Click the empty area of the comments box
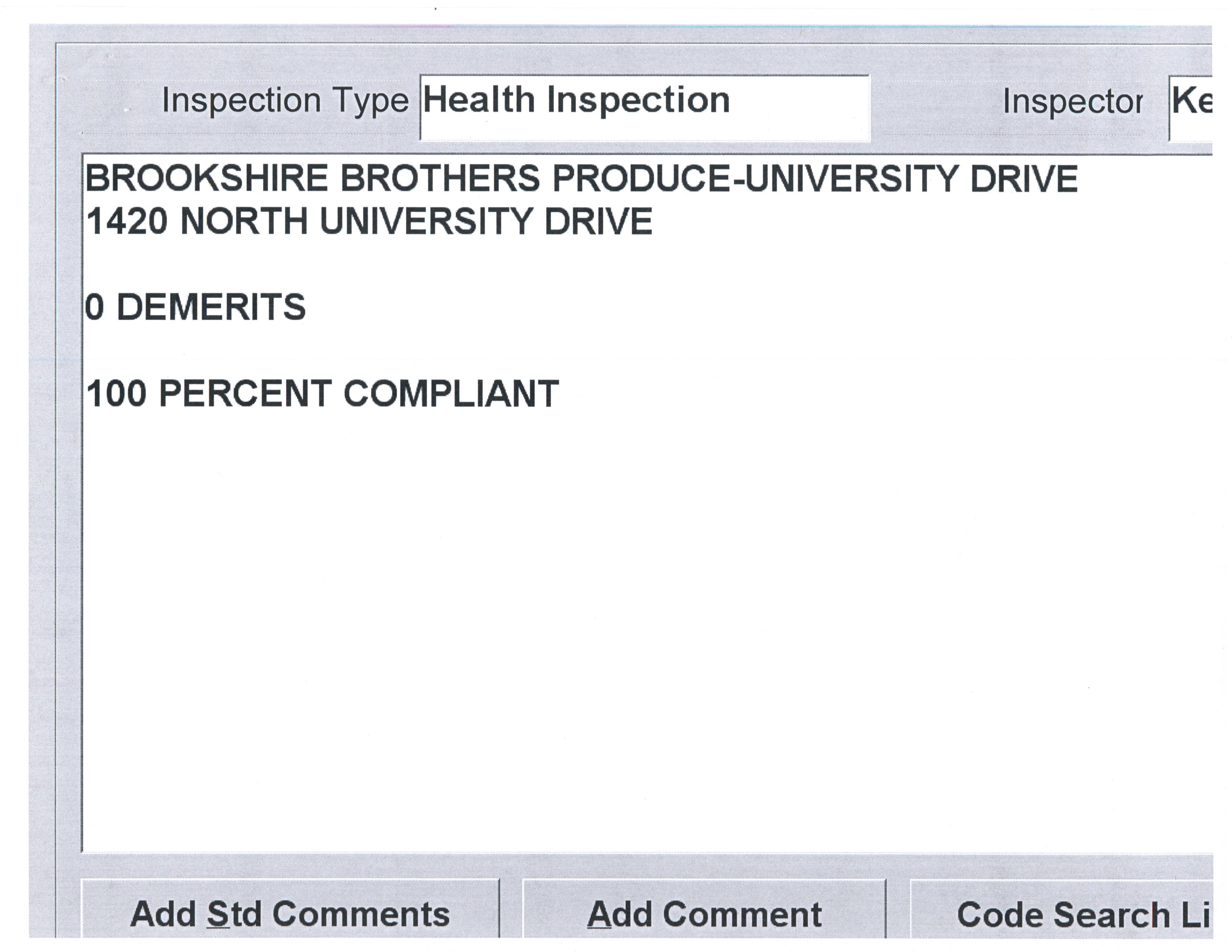 tap(620, 620)
